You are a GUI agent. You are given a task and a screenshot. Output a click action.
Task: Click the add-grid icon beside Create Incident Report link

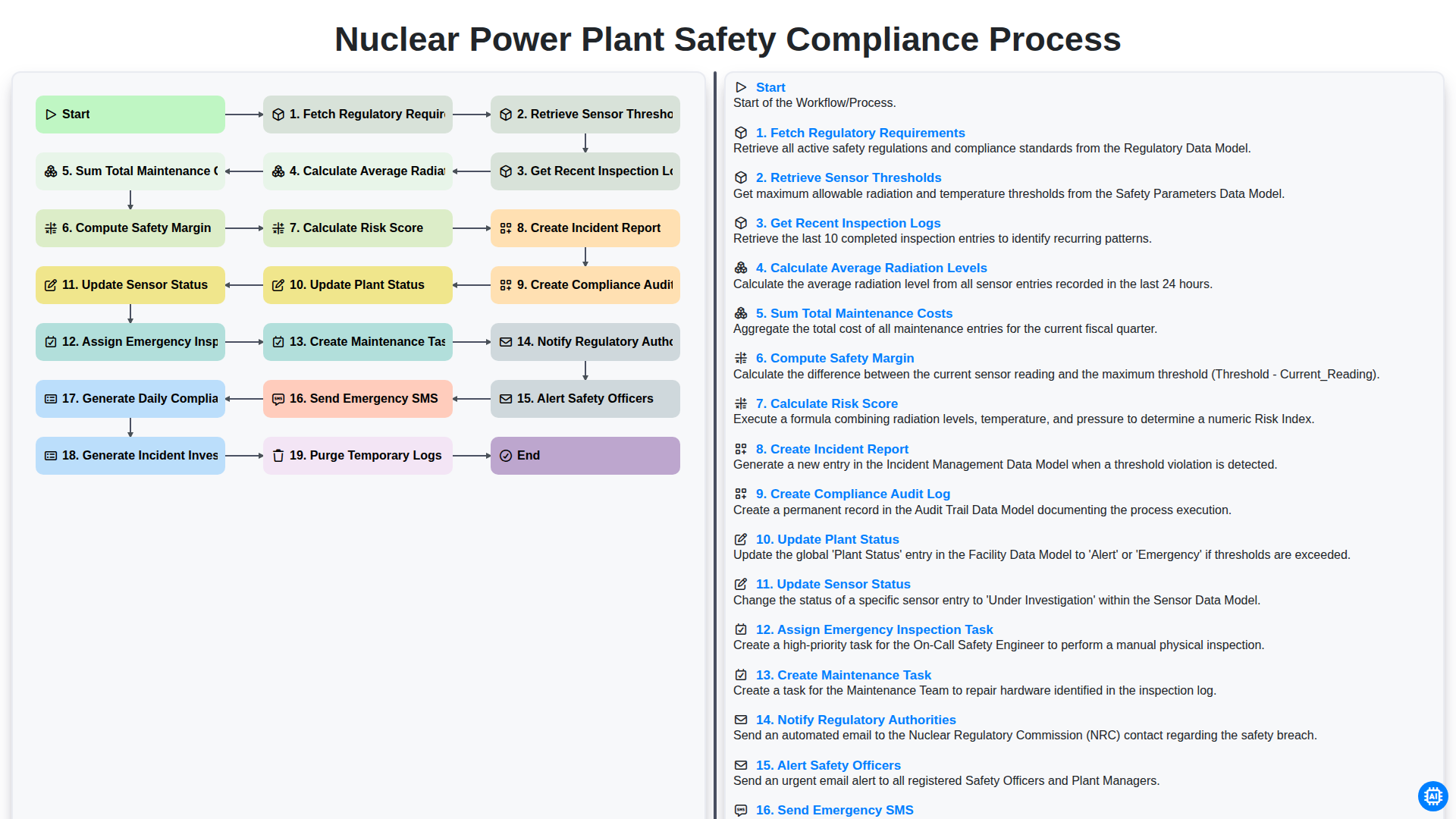tap(741, 449)
